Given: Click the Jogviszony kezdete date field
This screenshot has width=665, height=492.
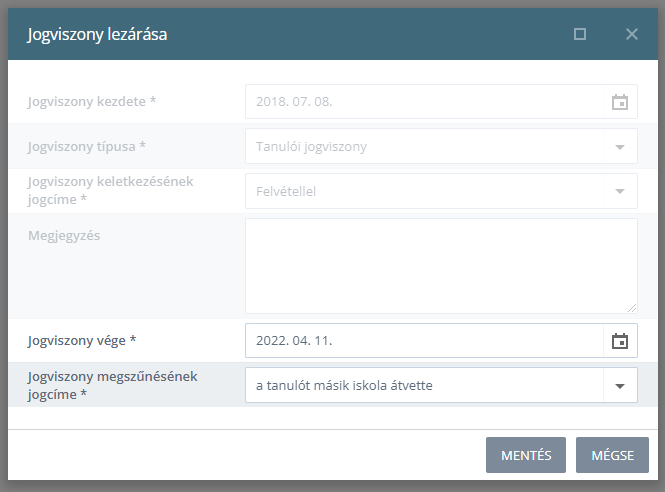Looking at the screenshot, I should (424, 102).
